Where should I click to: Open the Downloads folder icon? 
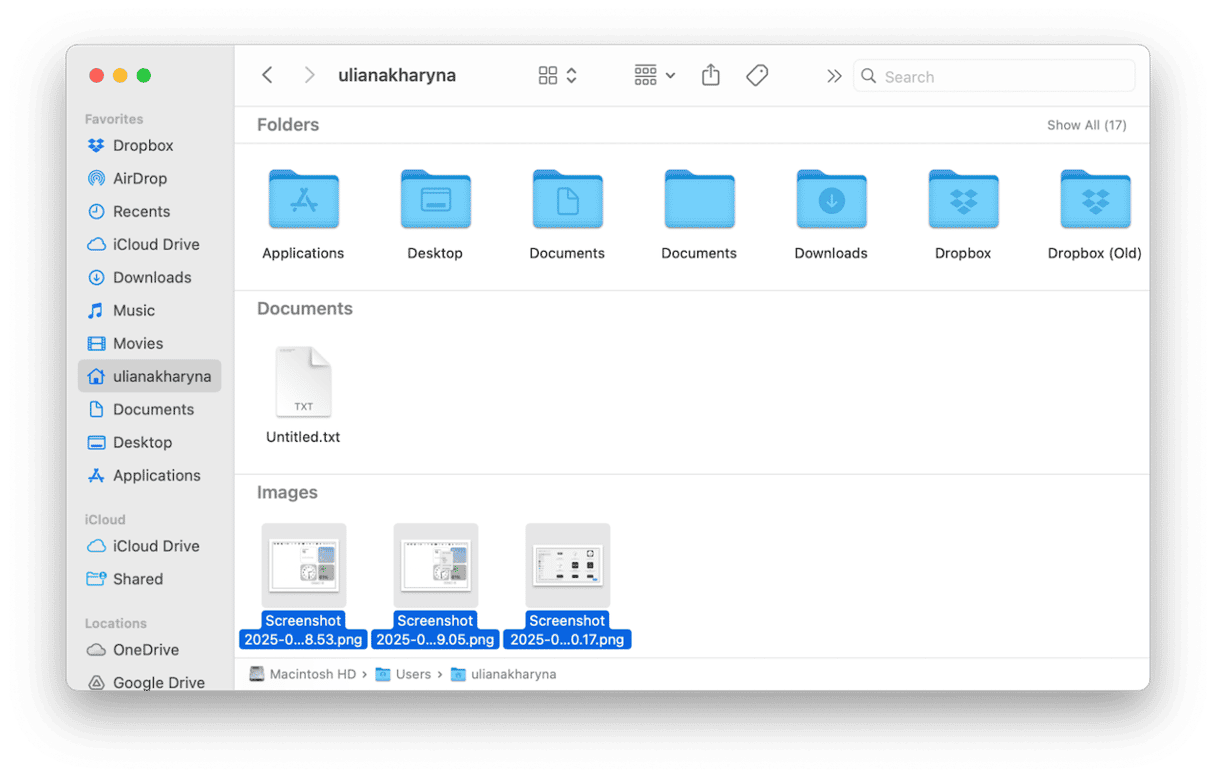point(831,200)
